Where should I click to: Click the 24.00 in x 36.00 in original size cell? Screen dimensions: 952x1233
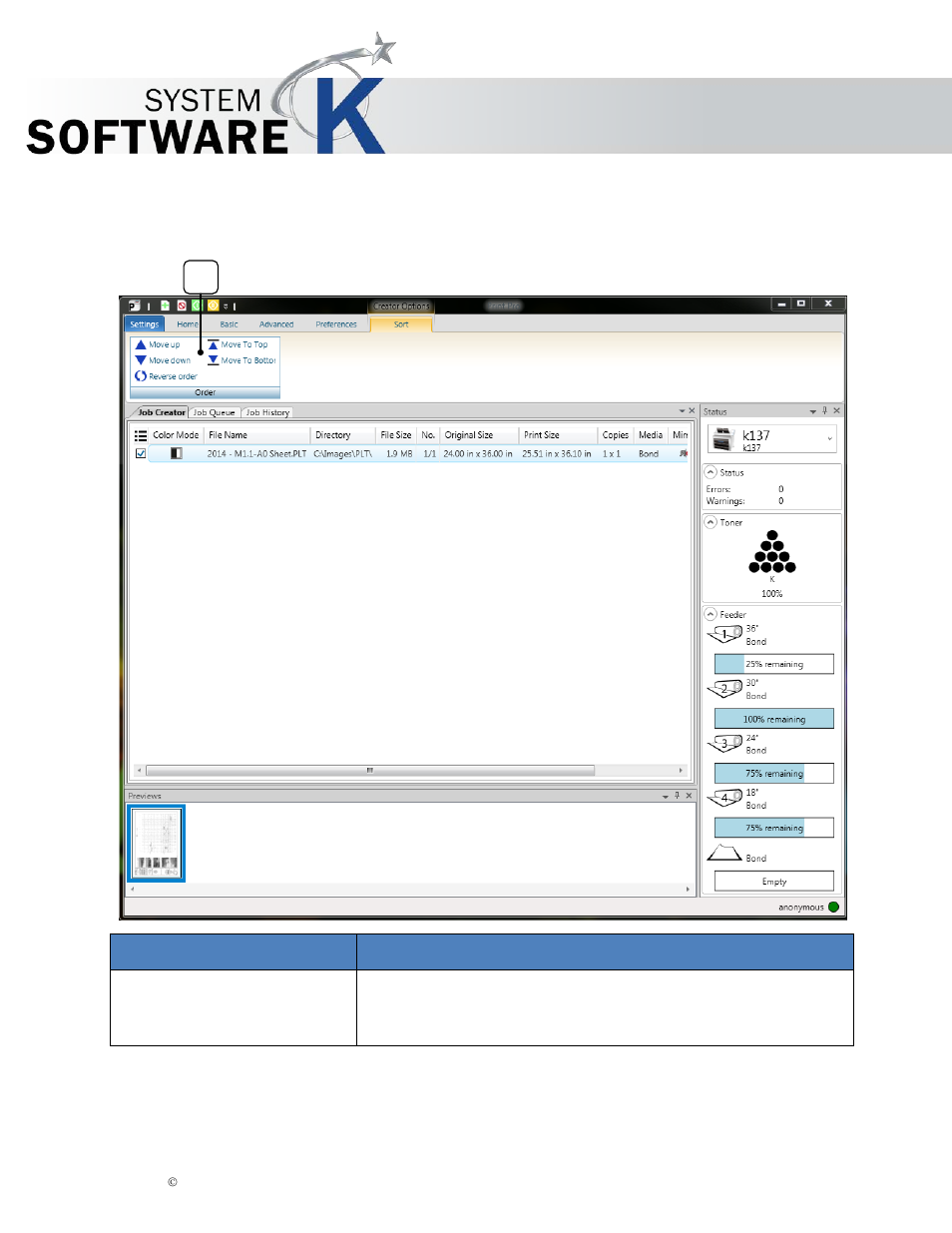(x=478, y=453)
